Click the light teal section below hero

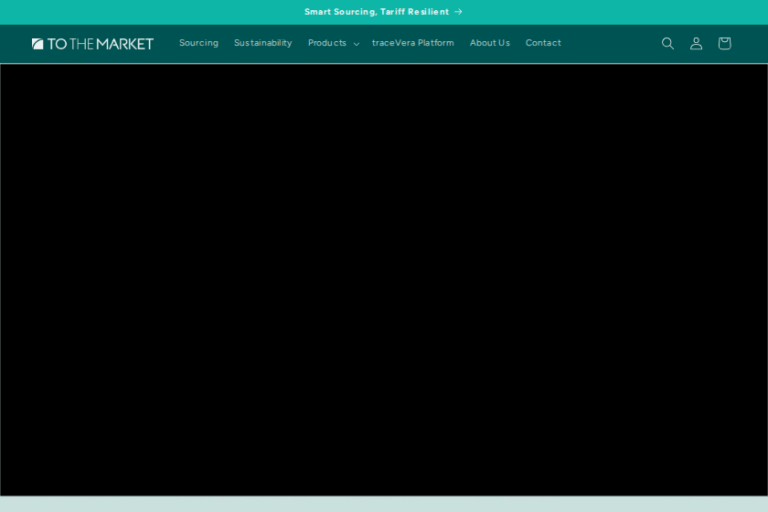(384, 504)
